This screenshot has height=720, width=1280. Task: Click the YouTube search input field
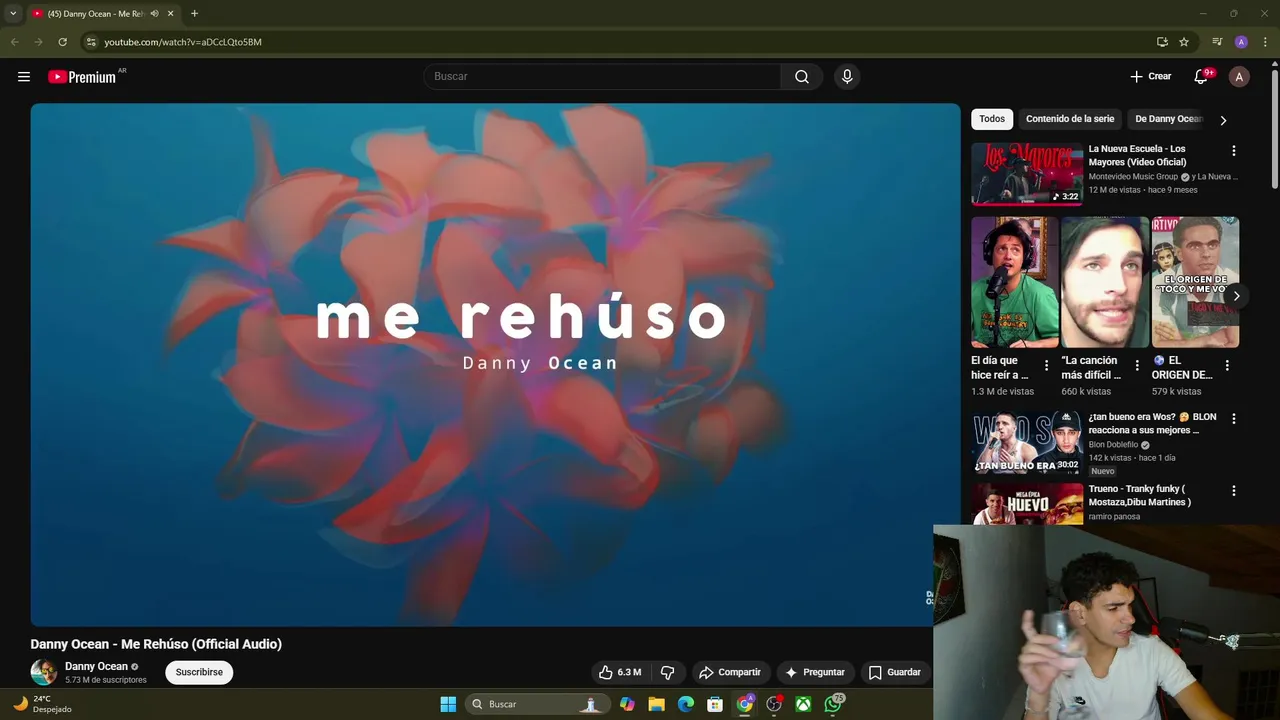(602, 77)
